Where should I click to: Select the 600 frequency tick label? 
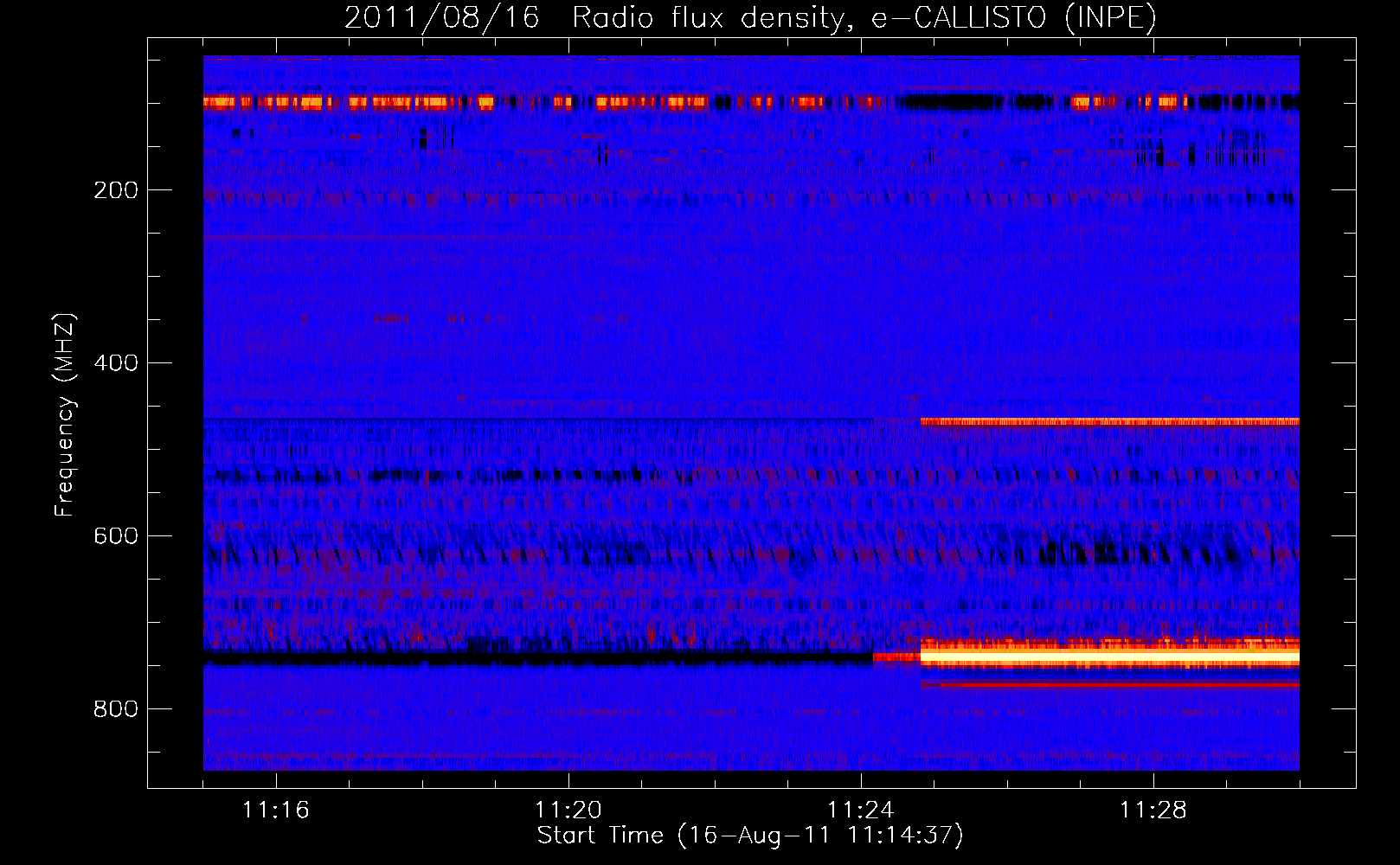[x=116, y=536]
